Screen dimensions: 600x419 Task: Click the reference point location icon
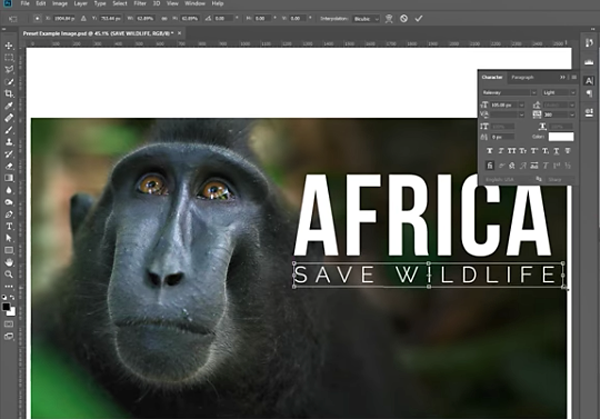coord(37,18)
